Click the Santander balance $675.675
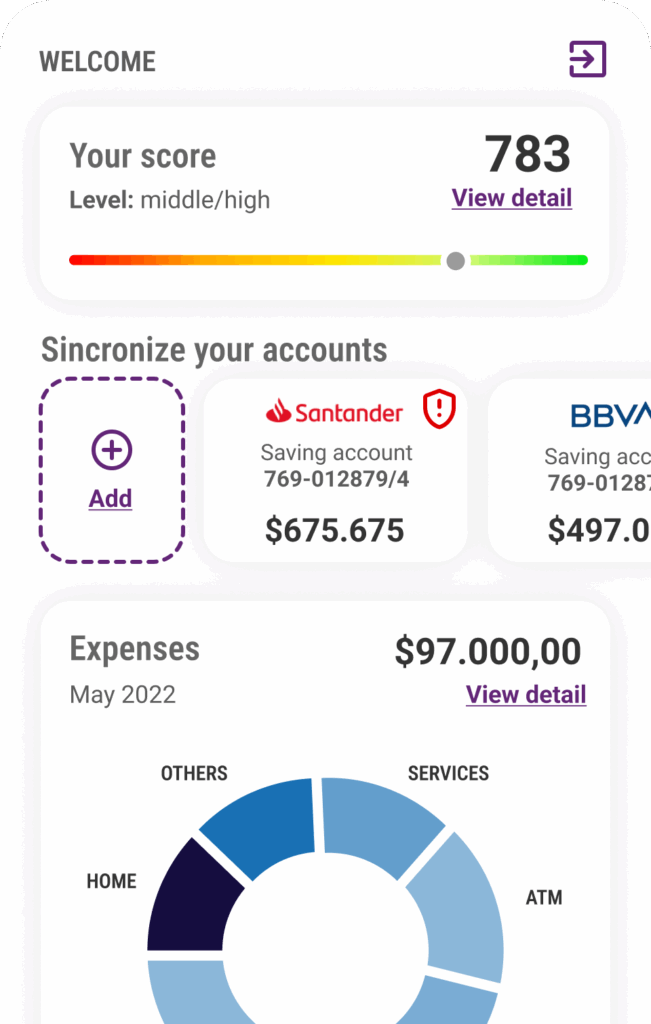This screenshot has width=651, height=1024. coord(335,530)
